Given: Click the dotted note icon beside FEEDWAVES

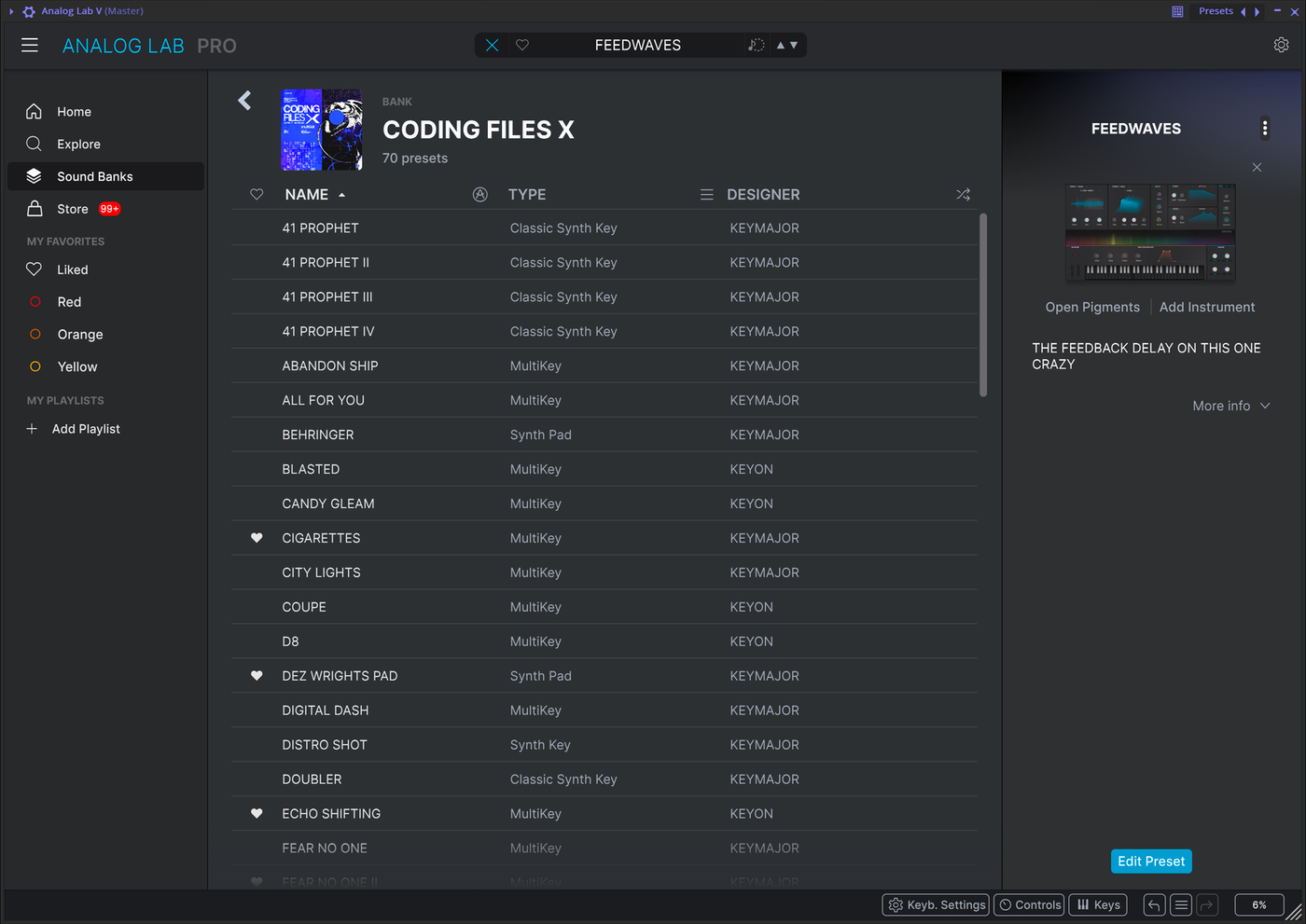Looking at the screenshot, I should click(x=756, y=45).
